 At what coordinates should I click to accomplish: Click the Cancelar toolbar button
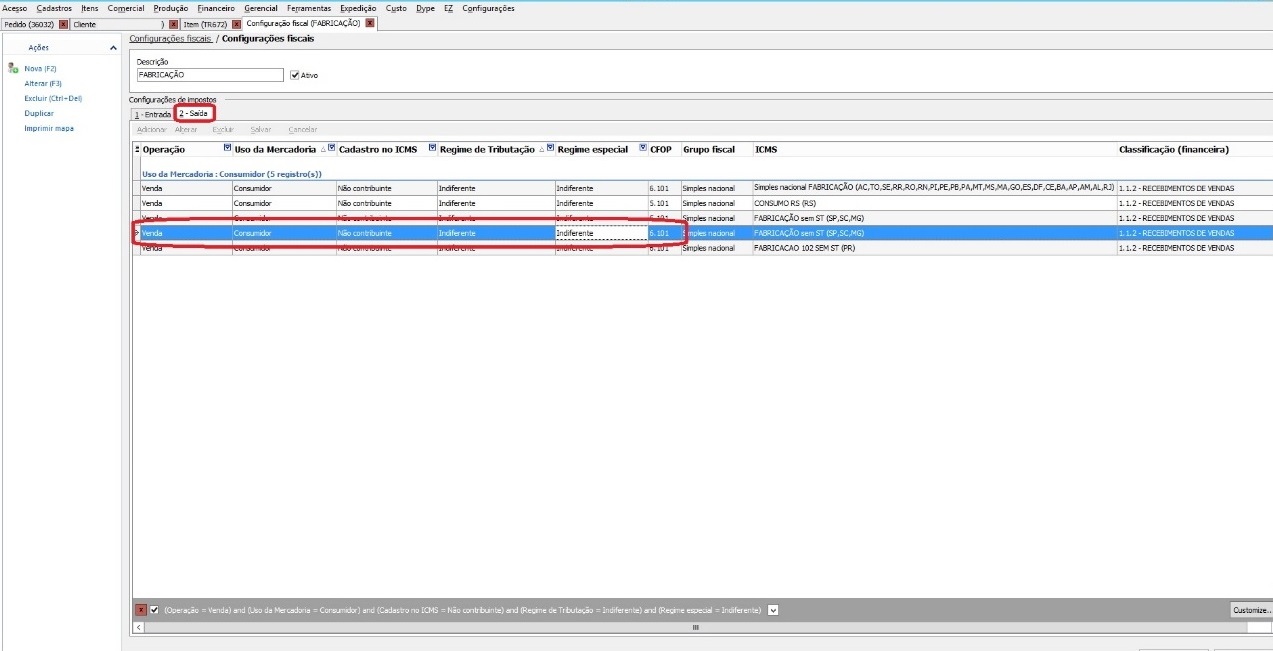tap(303, 130)
